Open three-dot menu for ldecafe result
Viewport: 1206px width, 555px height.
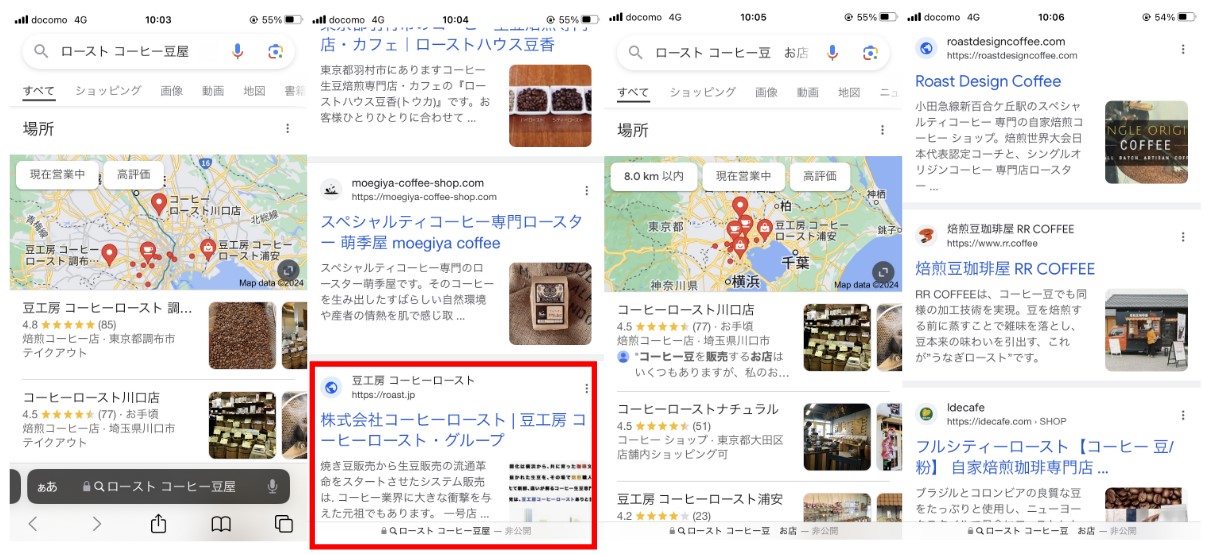[1183, 415]
